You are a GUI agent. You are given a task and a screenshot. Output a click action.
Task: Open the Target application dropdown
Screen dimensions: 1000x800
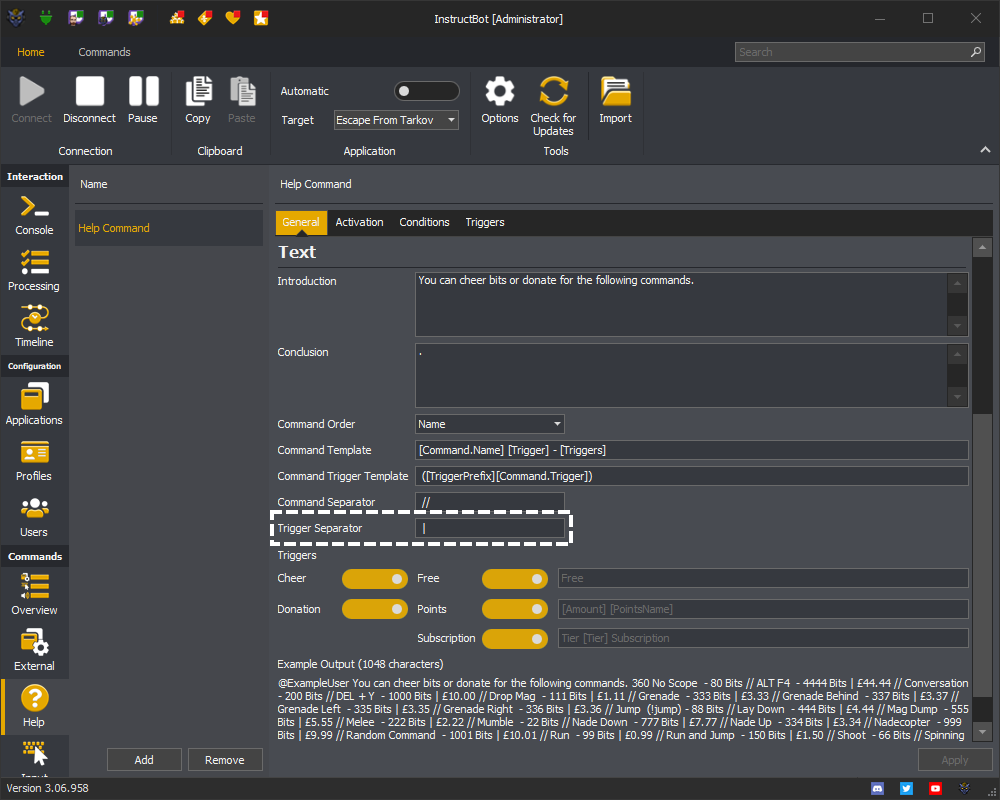(x=396, y=120)
